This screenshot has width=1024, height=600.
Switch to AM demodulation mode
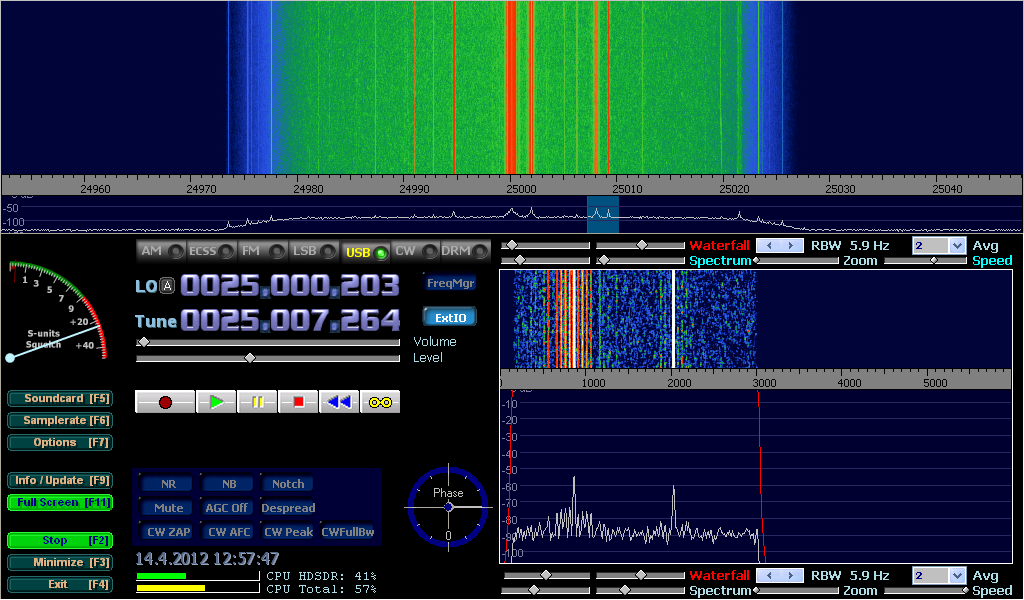pos(160,252)
